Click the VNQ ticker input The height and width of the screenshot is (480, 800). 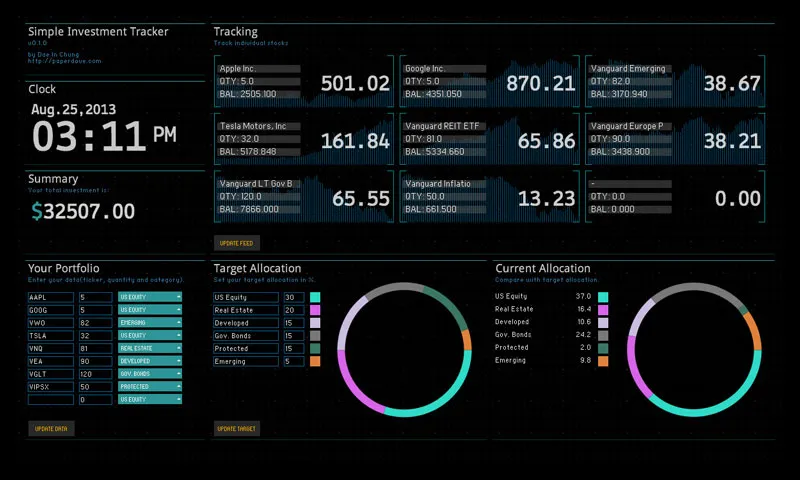point(51,348)
